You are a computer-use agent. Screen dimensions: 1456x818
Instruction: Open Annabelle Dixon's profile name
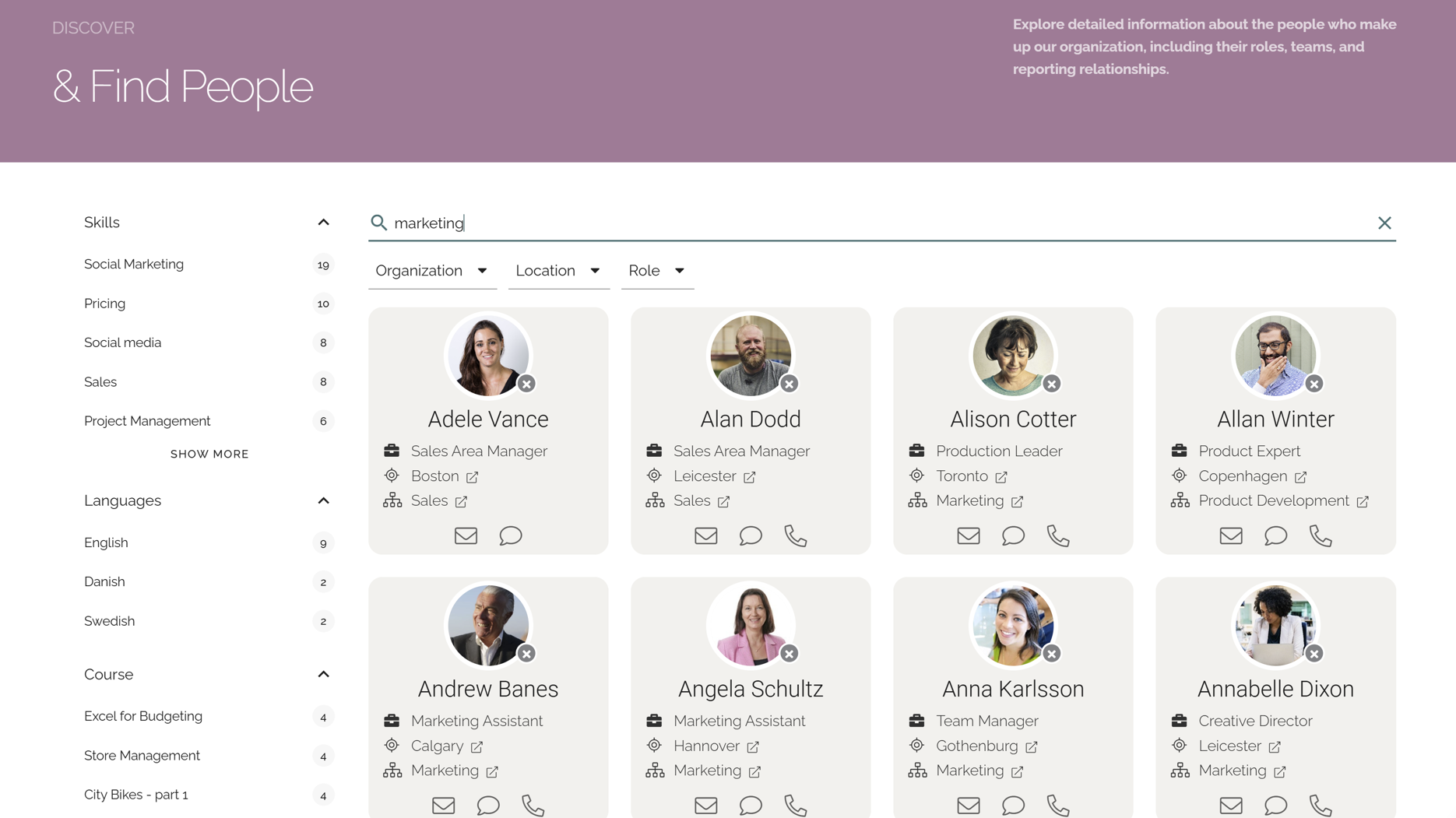pos(1275,690)
